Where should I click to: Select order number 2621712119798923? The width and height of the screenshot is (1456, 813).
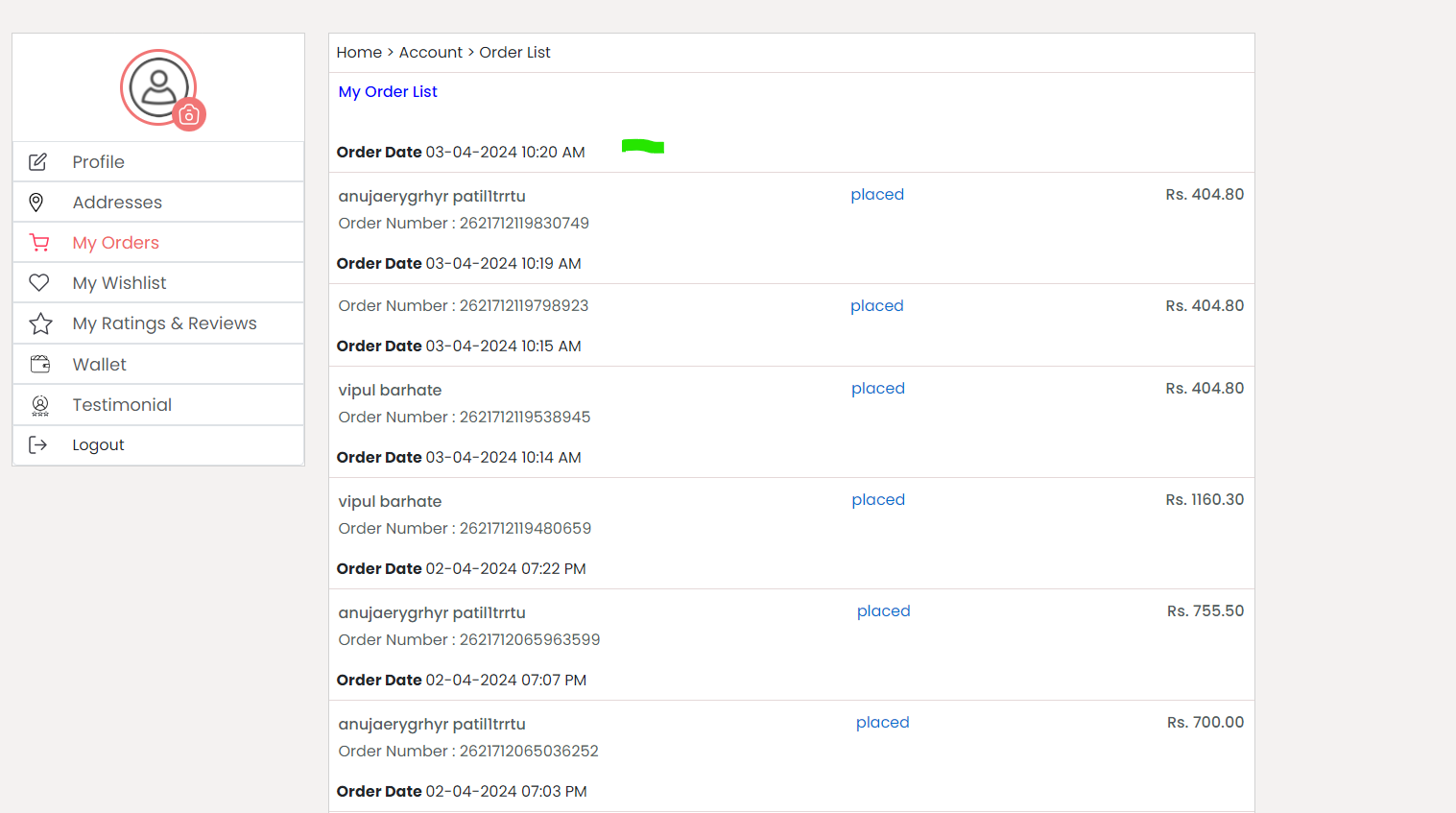[x=464, y=306]
